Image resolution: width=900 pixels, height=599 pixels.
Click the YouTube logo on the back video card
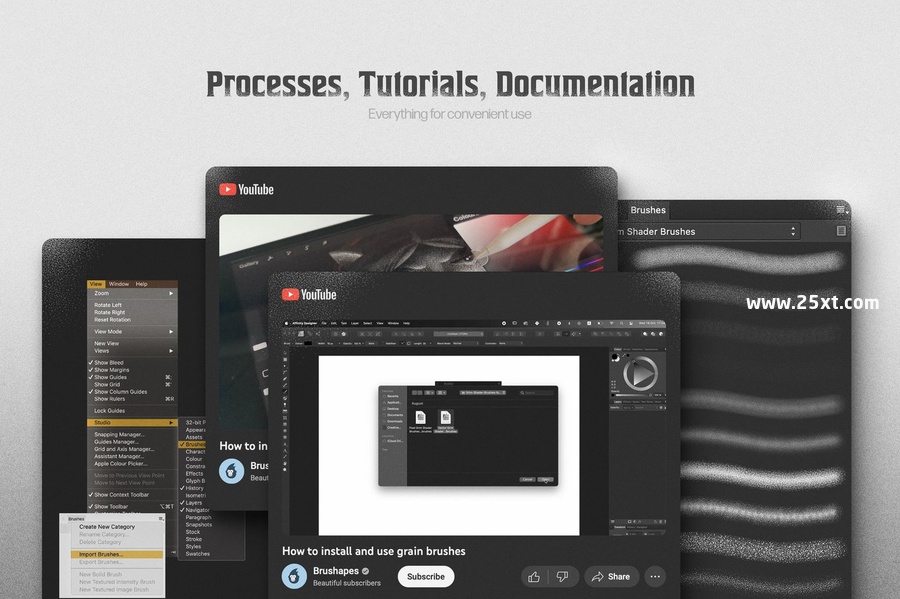[246, 189]
